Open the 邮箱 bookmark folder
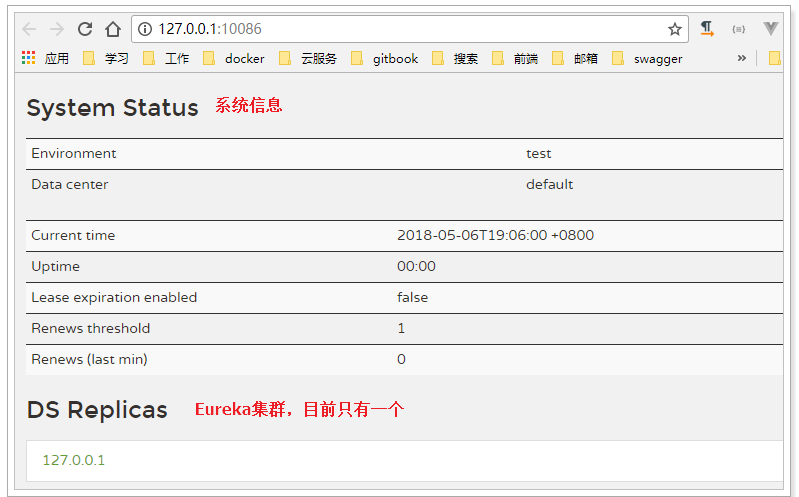The width and height of the screenshot is (799, 497). 575,59
